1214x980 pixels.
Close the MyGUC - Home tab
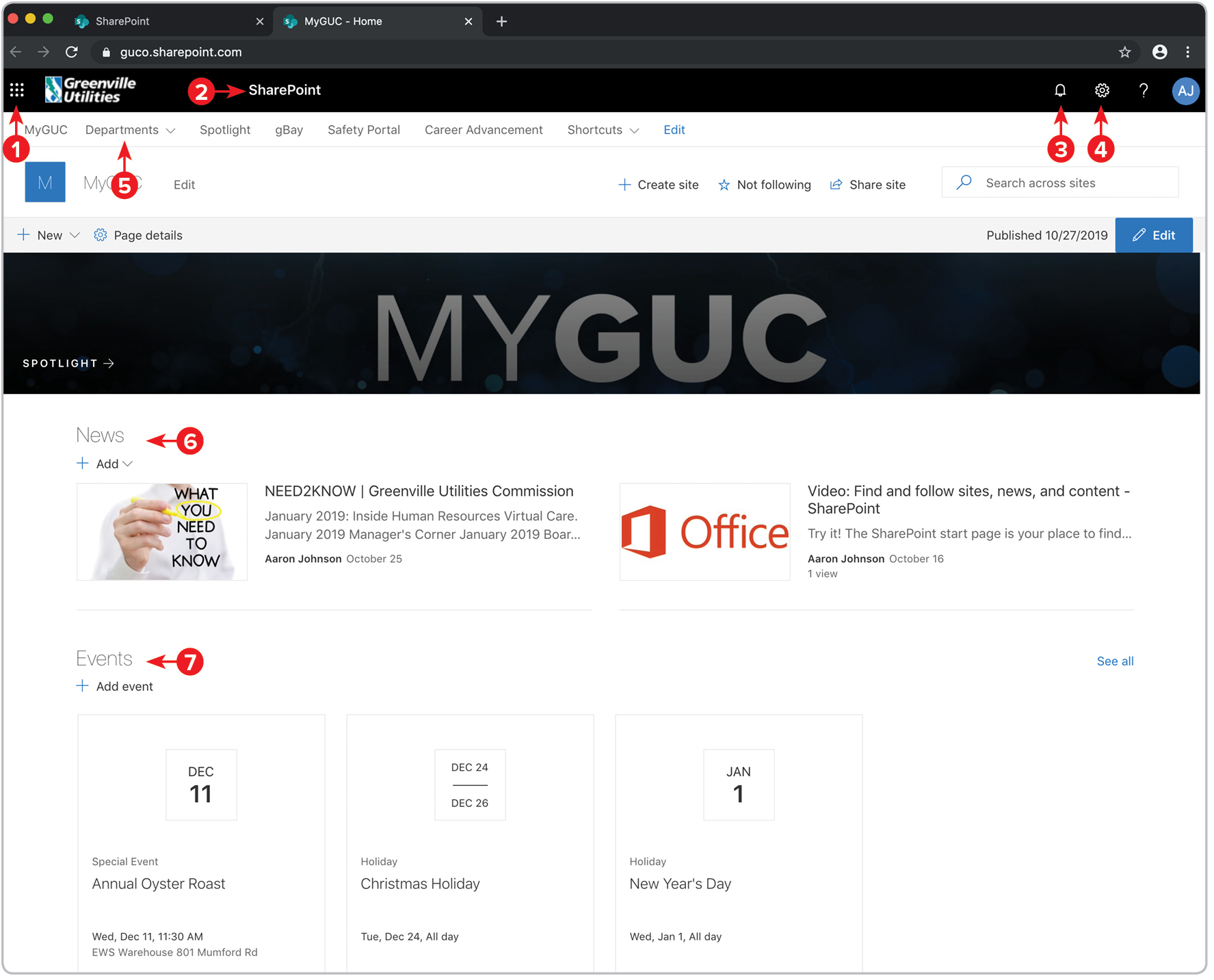469,21
